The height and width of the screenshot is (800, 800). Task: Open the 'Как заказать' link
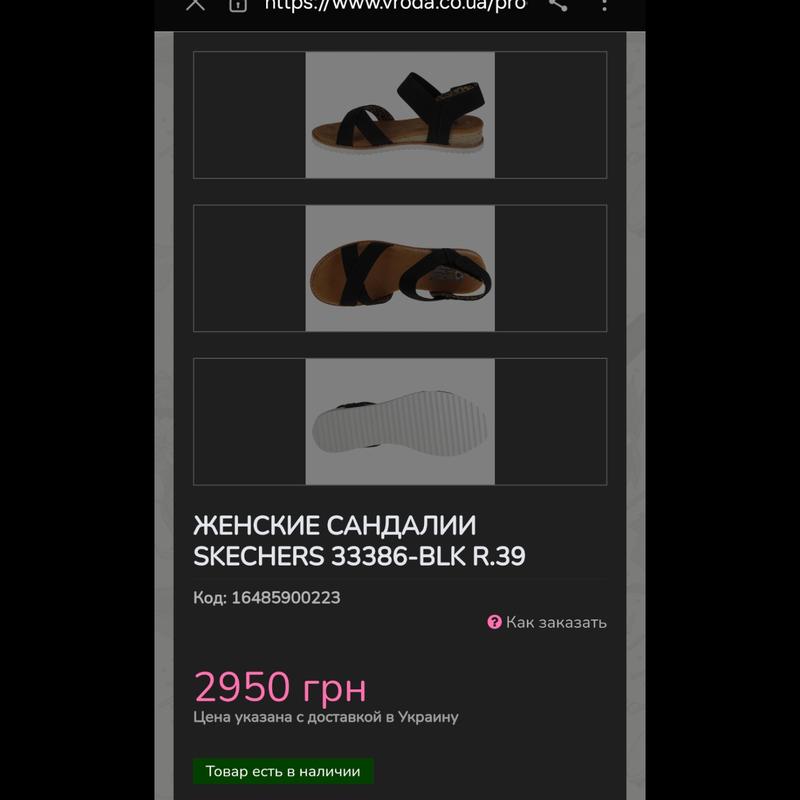[556, 622]
